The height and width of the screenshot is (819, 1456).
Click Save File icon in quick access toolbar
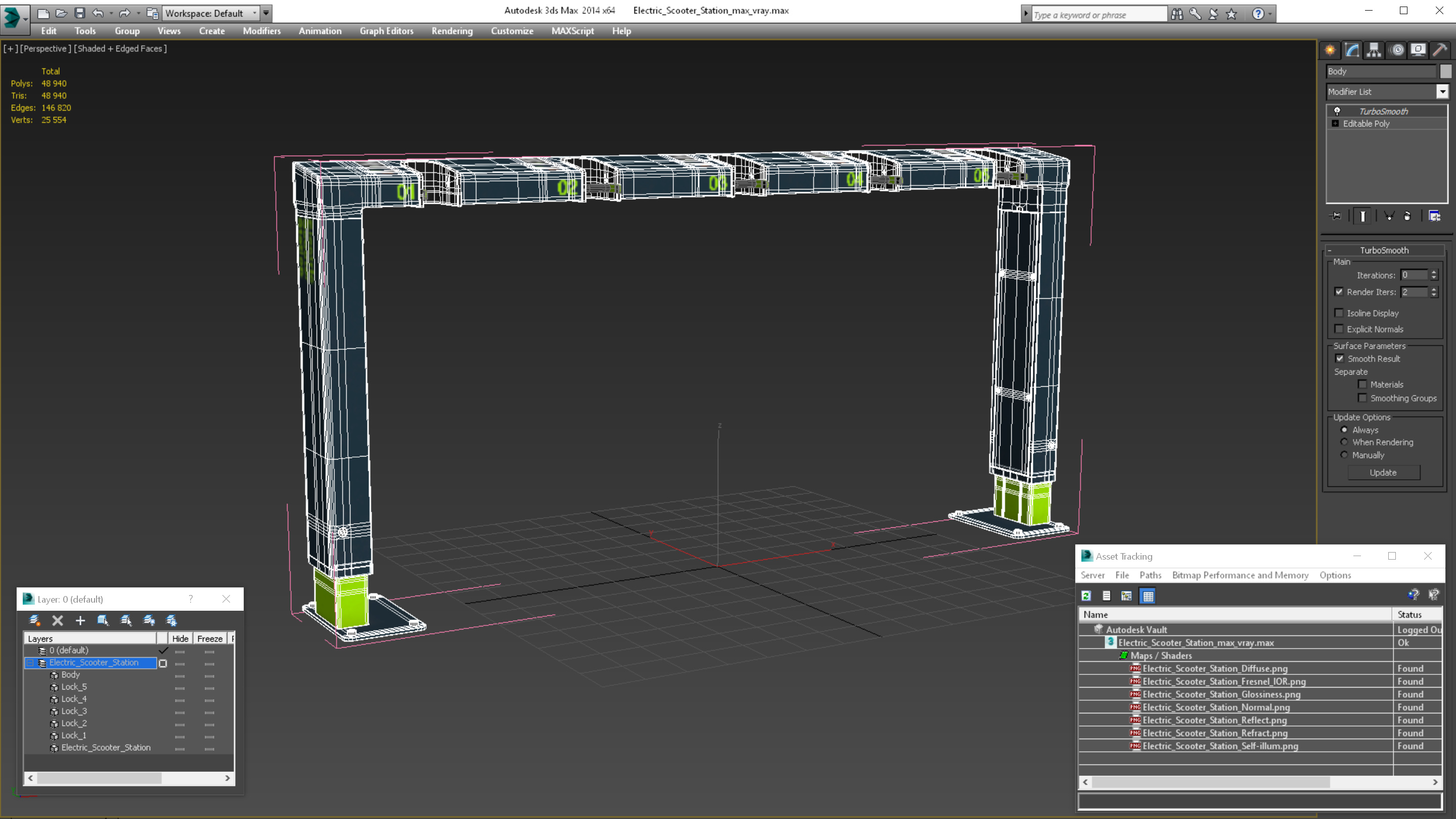click(x=80, y=13)
